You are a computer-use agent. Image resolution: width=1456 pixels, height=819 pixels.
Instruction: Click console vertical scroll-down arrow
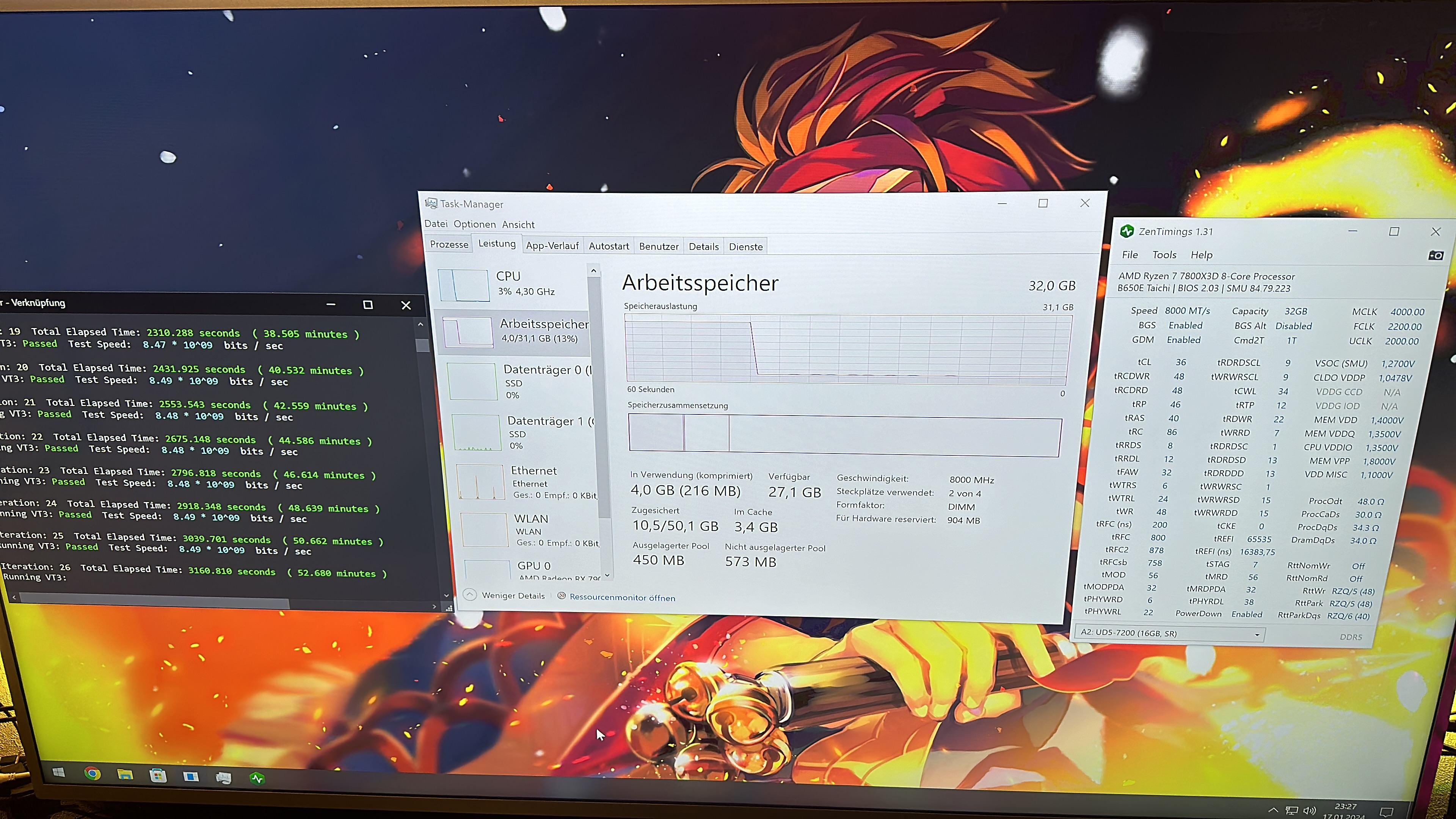[x=447, y=595]
